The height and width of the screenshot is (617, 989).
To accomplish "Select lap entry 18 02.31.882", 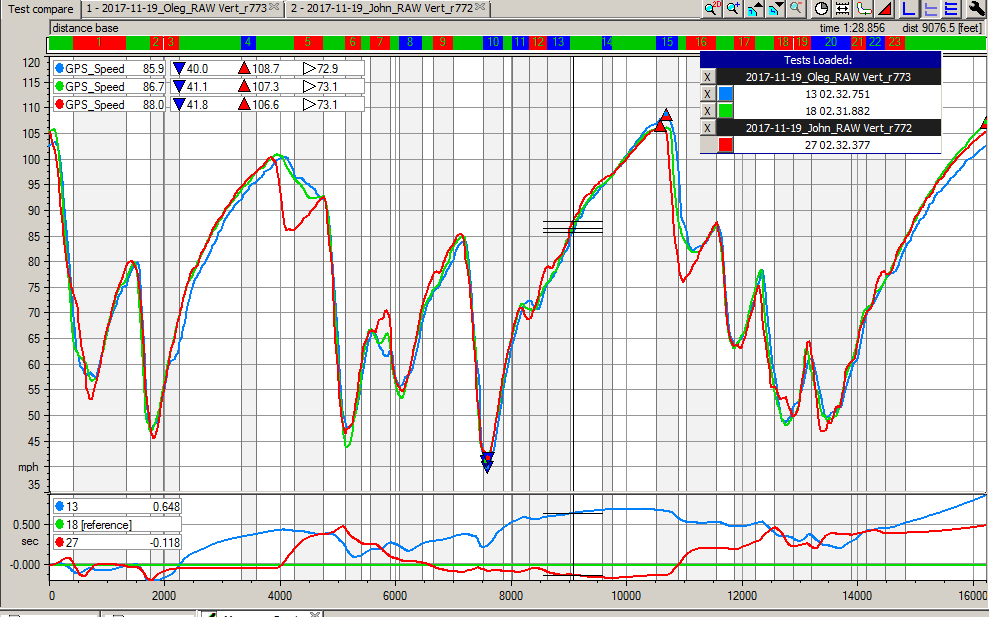I will tap(837, 111).
